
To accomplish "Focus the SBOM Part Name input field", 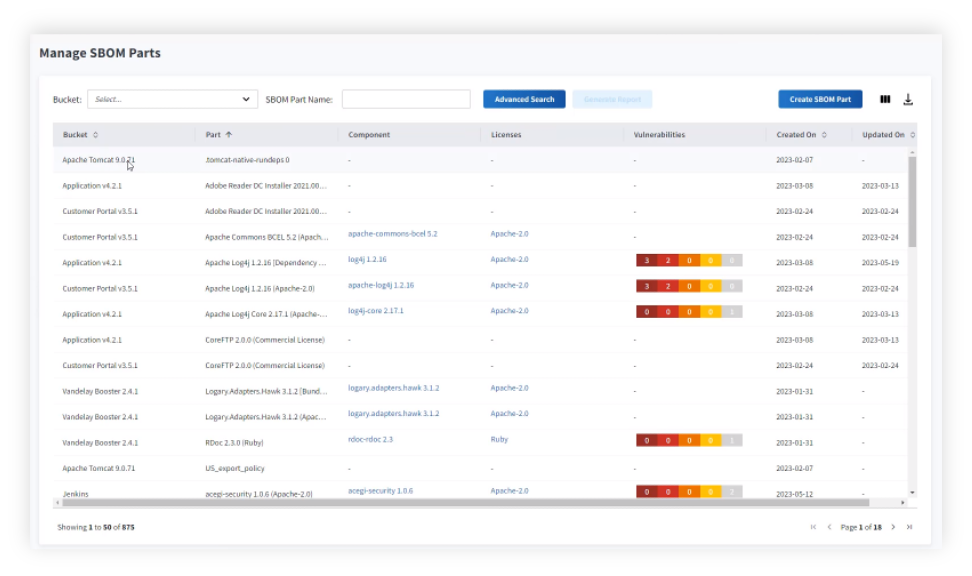I will [x=406, y=99].
